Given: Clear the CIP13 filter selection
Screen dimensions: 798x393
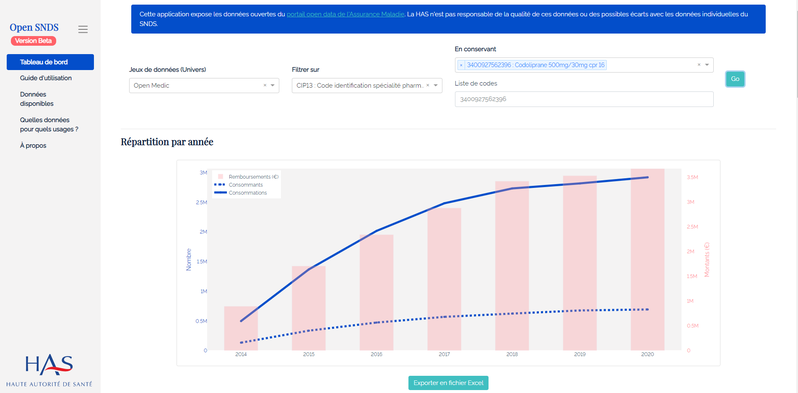Looking at the screenshot, I should click(x=428, y=86).
